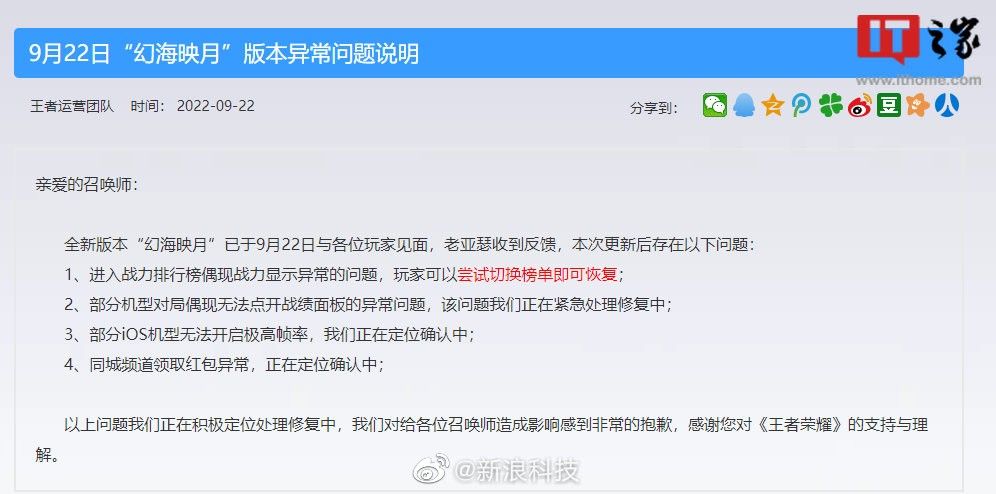Share using the orange flower star icon
This screenshot has height=494, width=996.
[x=918, y=105]
